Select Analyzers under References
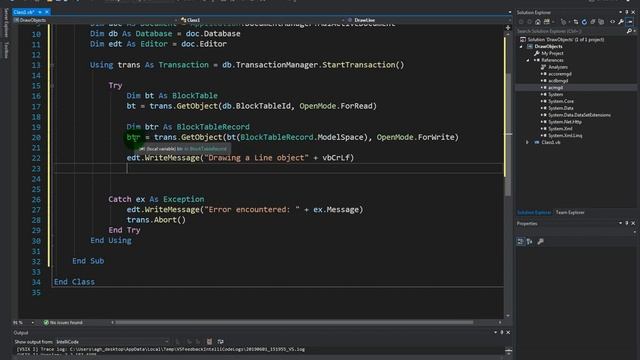Screen dimensions: 640x360 [x=558, y=67]
